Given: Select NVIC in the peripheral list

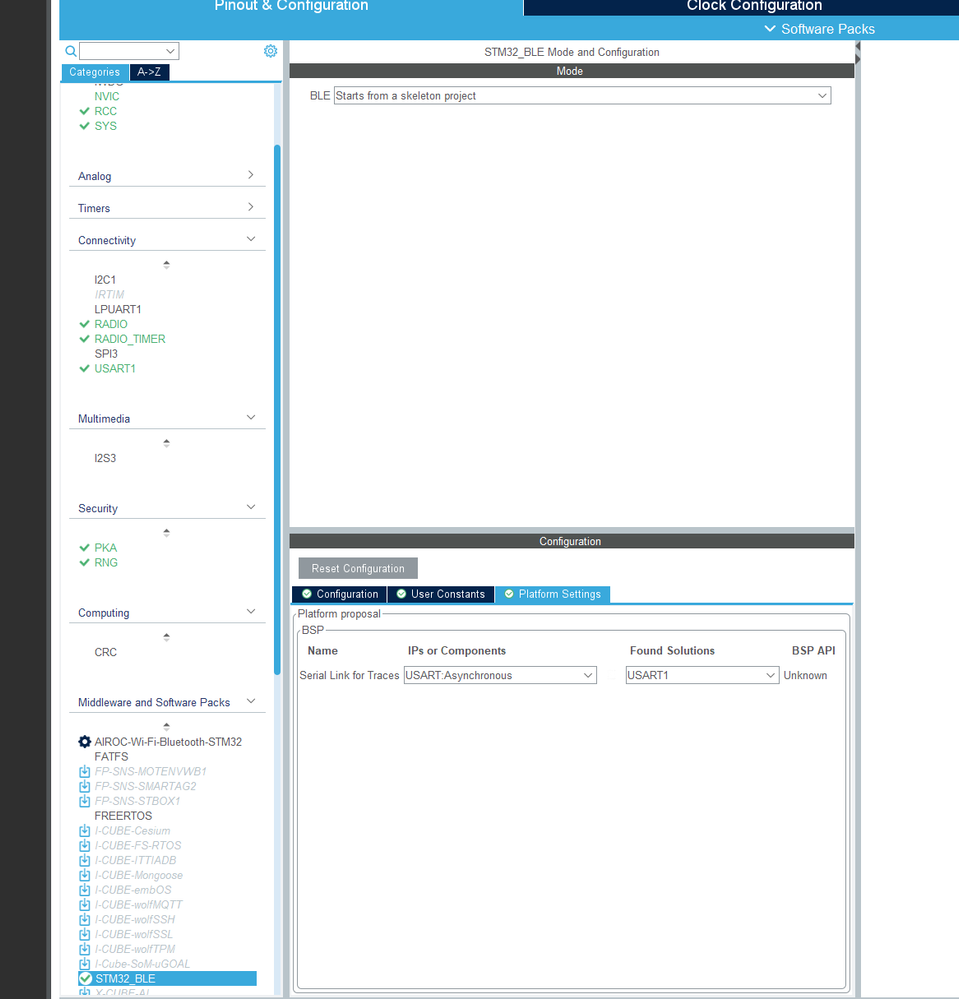Looking at the screenshot, I should click(106, 96).
